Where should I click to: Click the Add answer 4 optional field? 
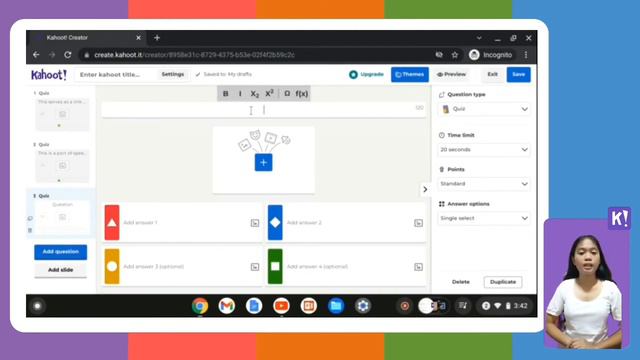point(347,266)
